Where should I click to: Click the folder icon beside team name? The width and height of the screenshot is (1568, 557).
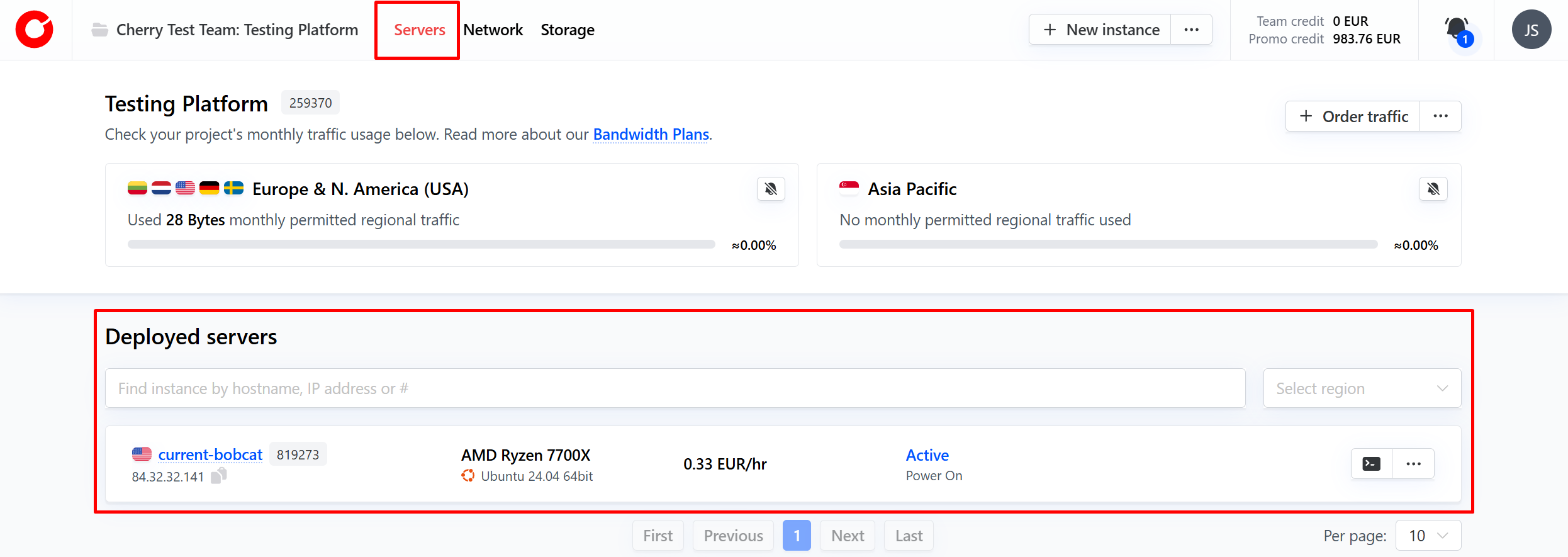[x=99, y=30]
